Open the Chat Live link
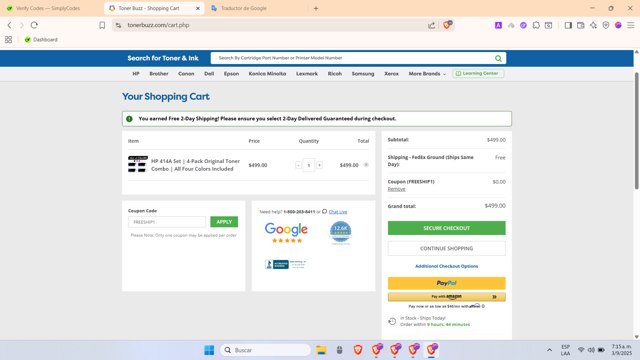The image size is (640, 360). [x=338, y=212]
